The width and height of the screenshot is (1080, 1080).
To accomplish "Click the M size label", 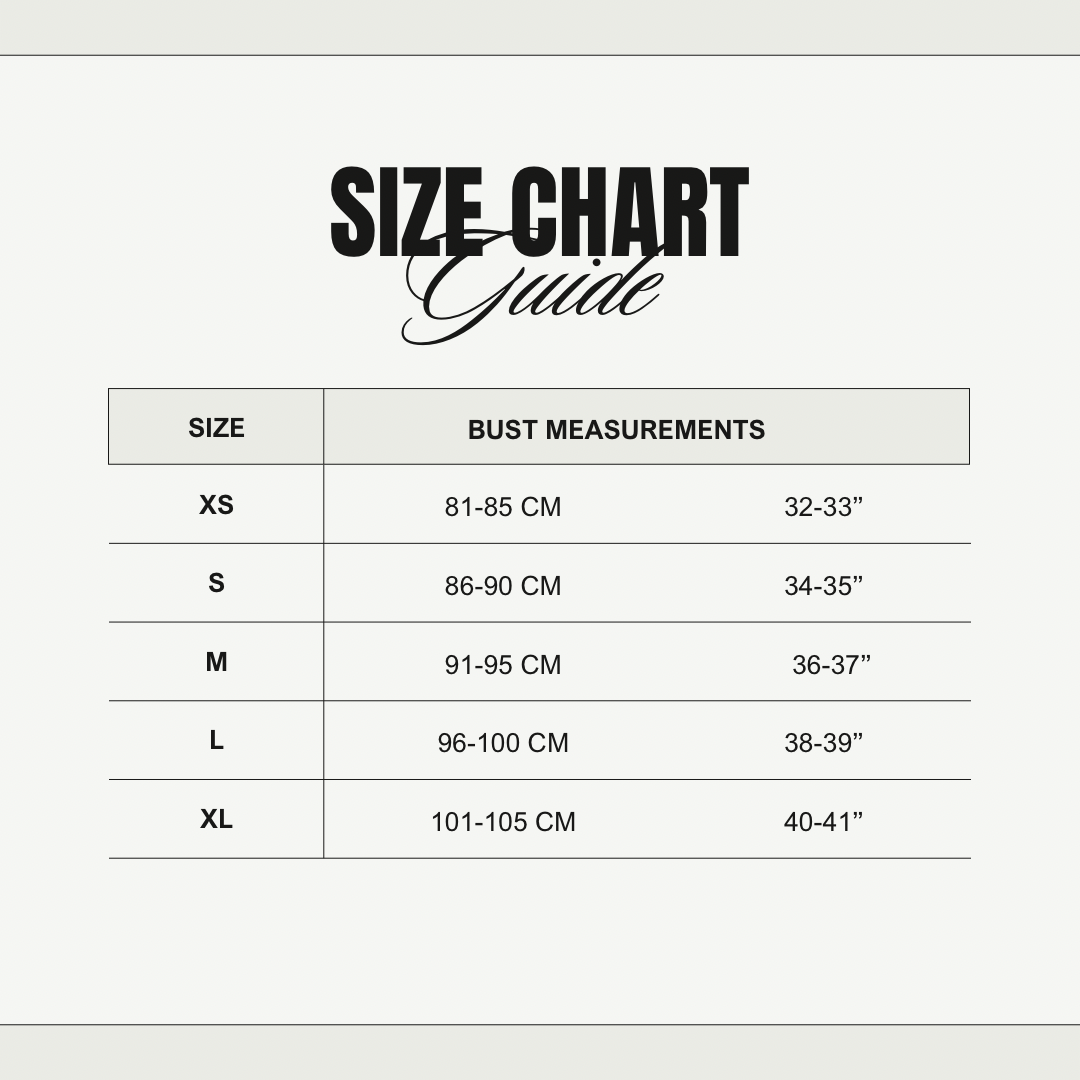I will click(x=216, y=662).
